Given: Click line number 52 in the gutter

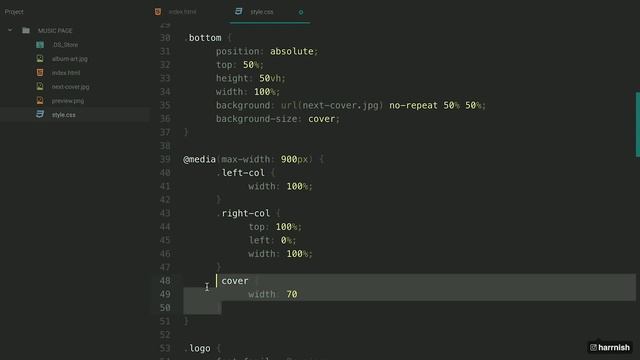Looking at the screenshot, I should (x=165, y=335).
